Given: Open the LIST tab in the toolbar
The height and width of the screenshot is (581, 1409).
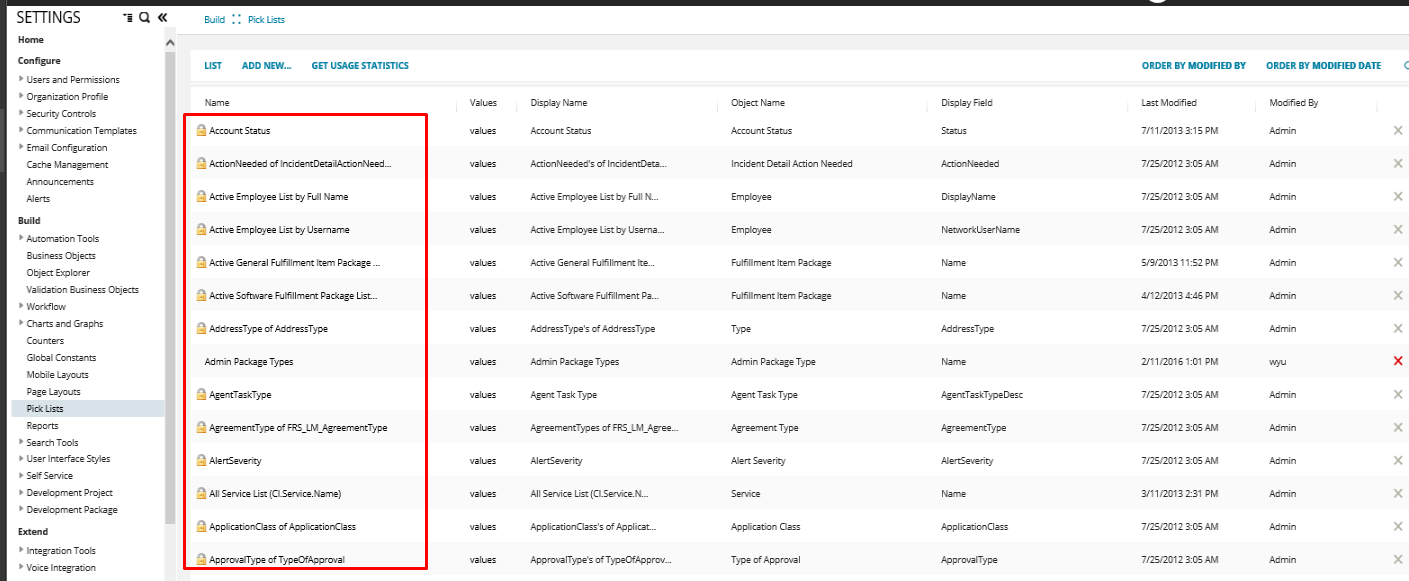Looking at the screenshot, I should 213,66.
